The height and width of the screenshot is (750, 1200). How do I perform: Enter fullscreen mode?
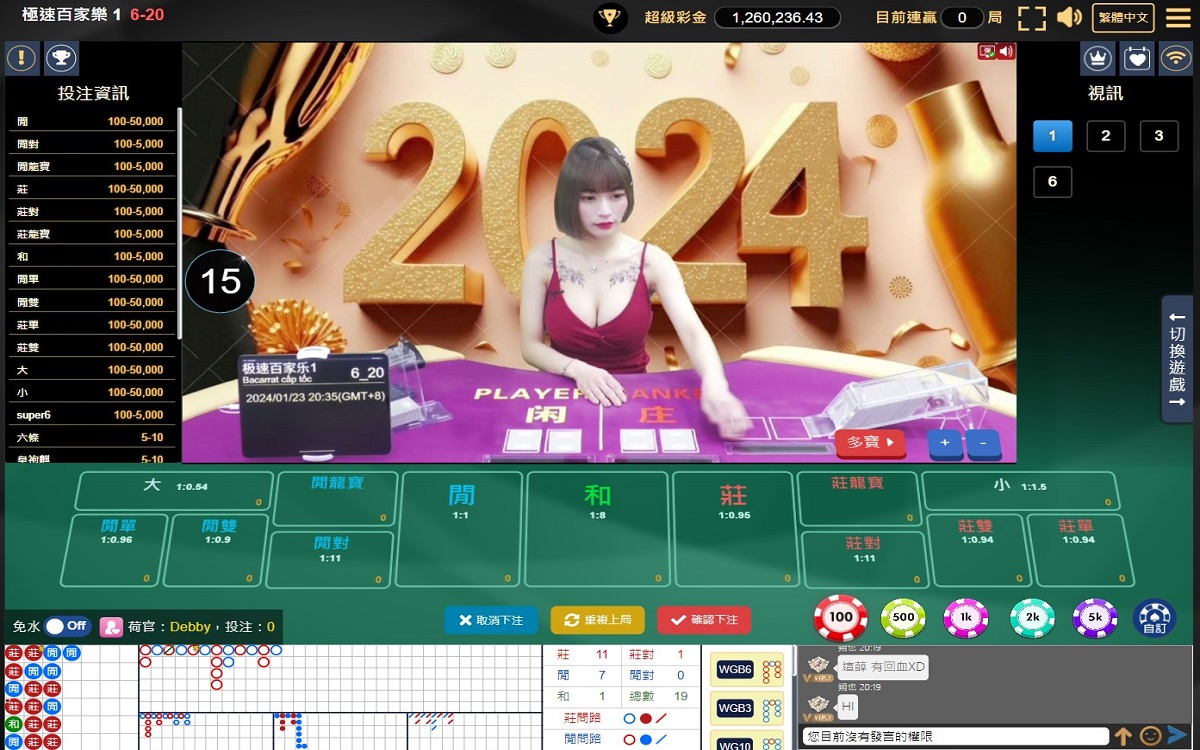1031,17
